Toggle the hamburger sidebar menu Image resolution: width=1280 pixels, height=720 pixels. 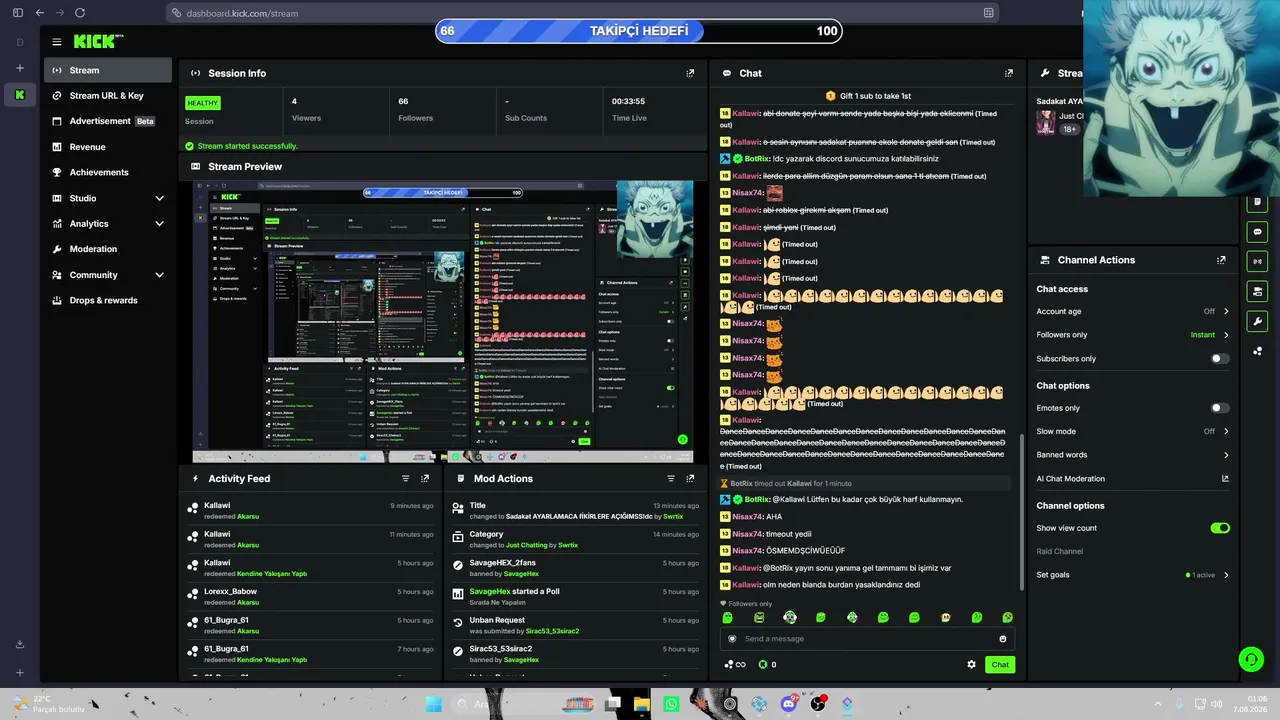(57, 42)
